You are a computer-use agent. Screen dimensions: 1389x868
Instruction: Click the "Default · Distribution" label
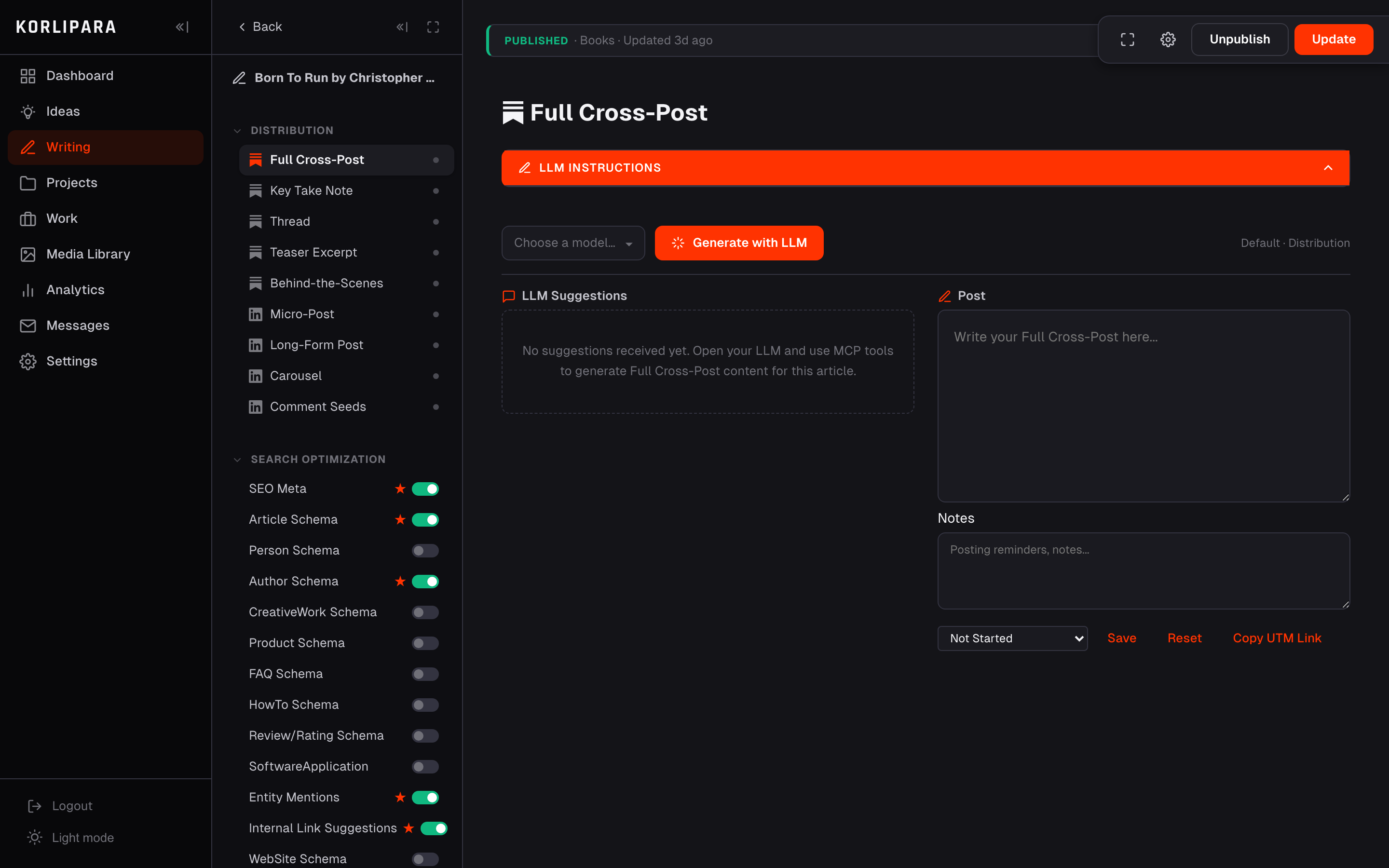1295,243
